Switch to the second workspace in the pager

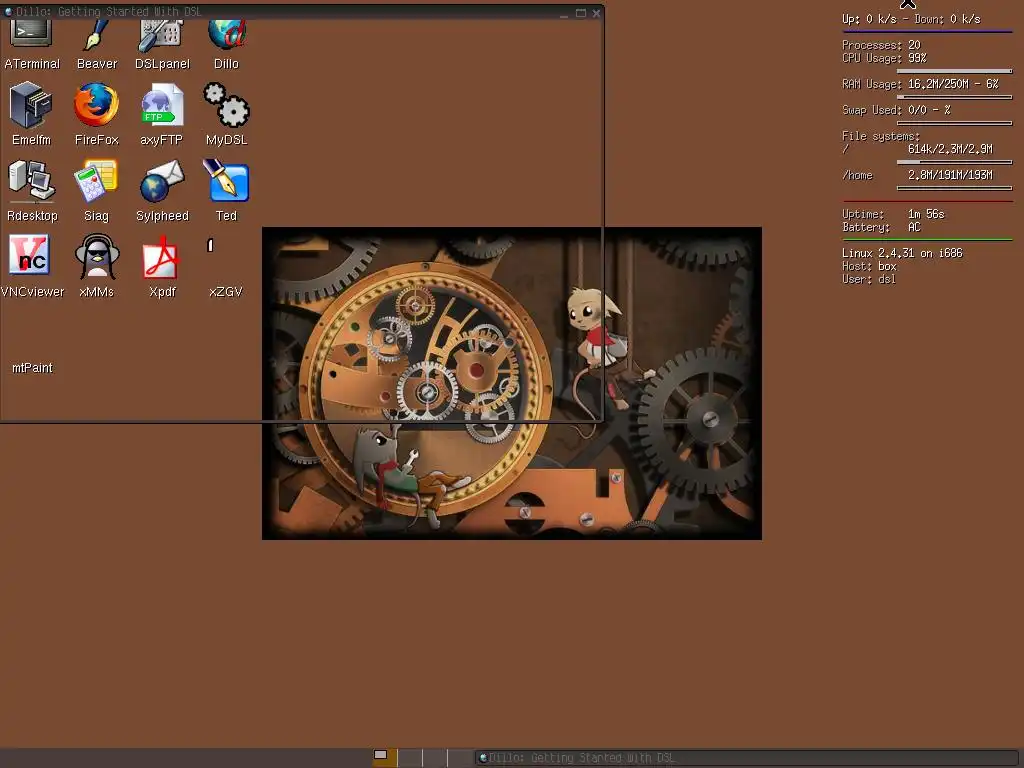point(410,758)
